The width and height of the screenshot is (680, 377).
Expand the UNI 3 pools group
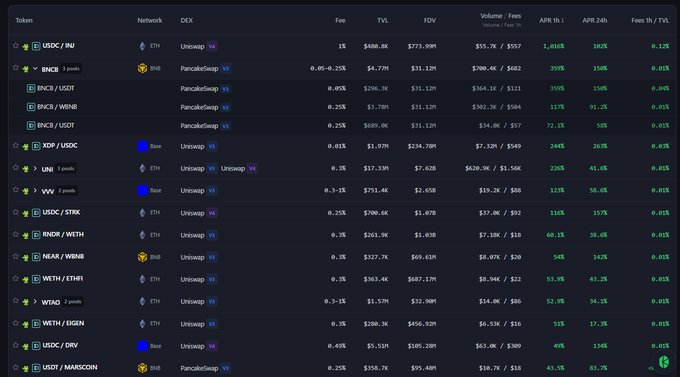tap(35, 168)
